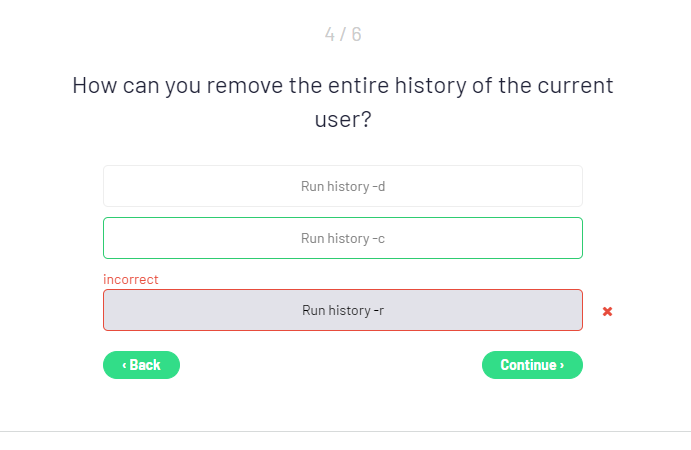Screen dimensions: 691x450
Task: Click the right chevron inside Continue
Action: [562, 365]
